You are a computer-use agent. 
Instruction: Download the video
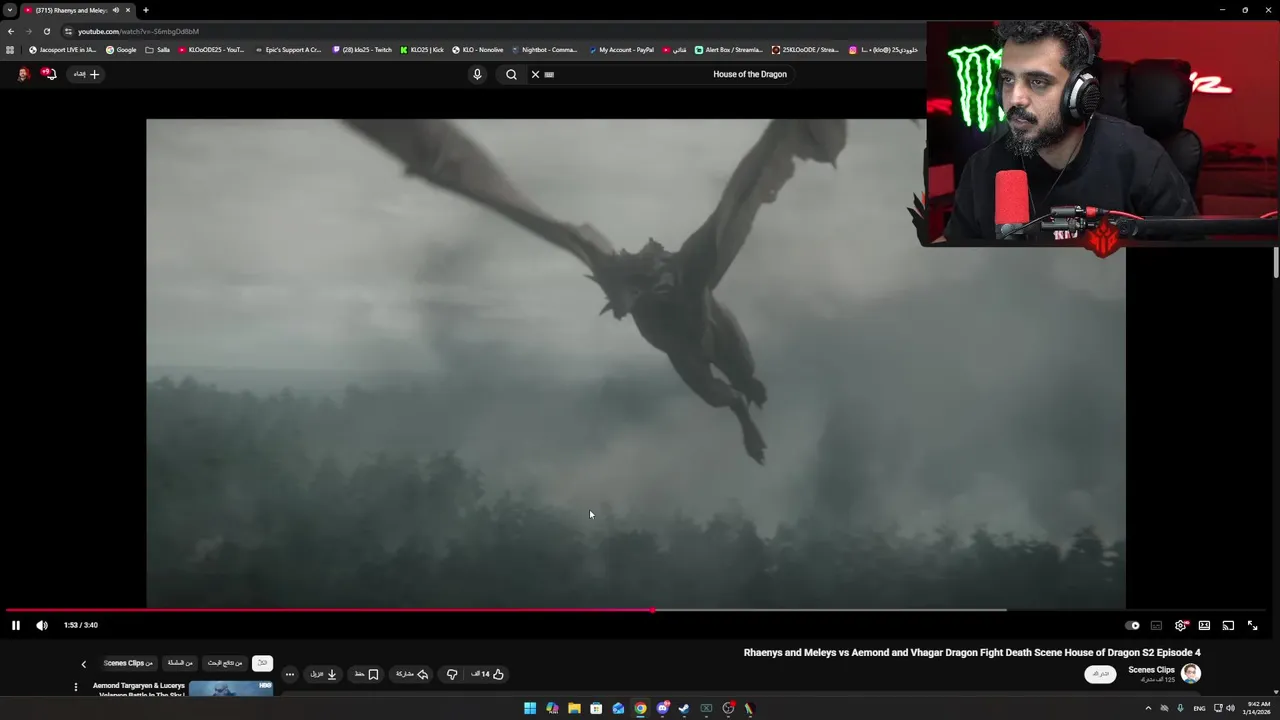pyautogui.click(x=323, y=674)
